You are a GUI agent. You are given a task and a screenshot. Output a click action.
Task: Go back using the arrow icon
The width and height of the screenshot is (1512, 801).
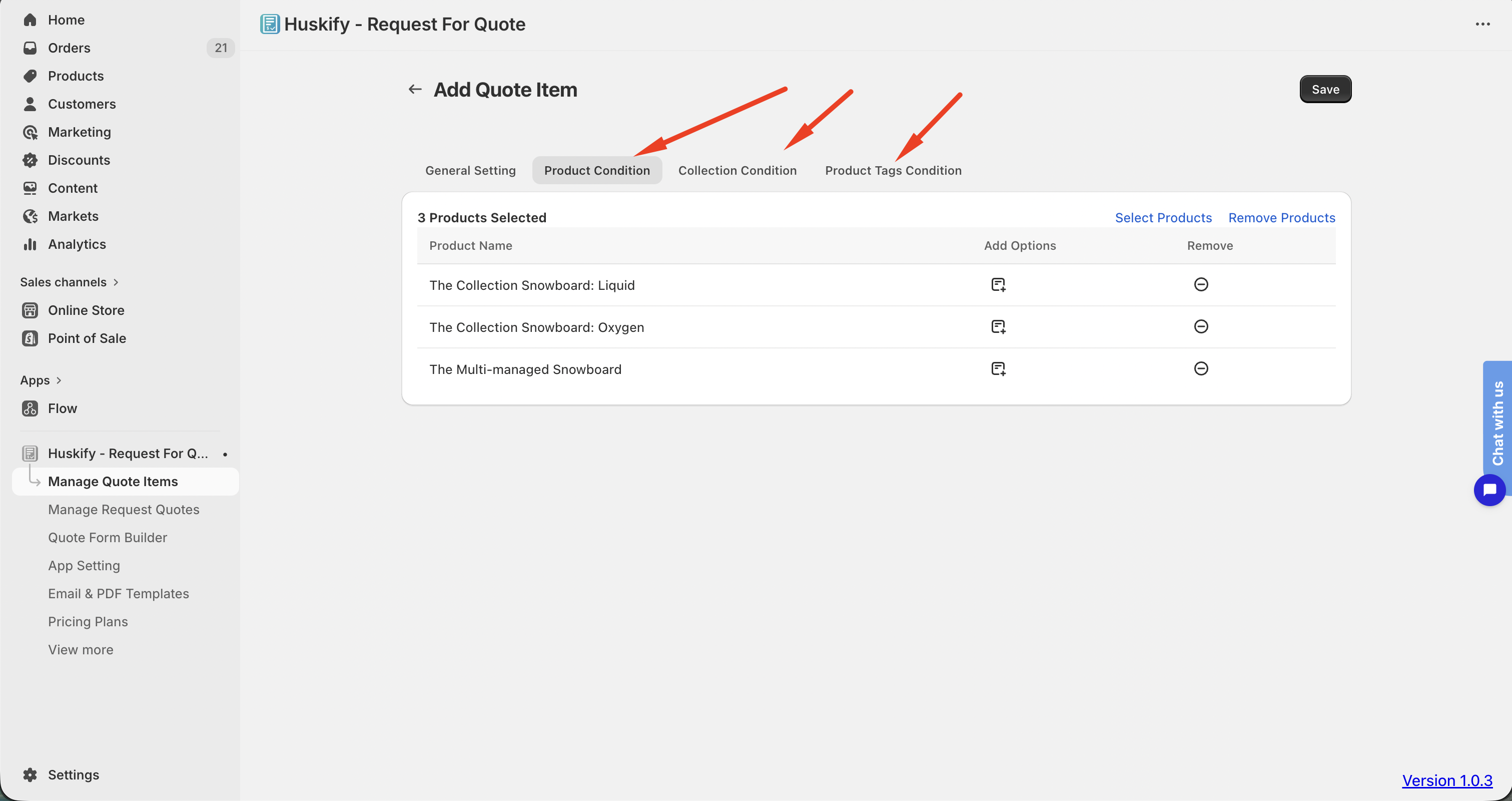point(415,89)
